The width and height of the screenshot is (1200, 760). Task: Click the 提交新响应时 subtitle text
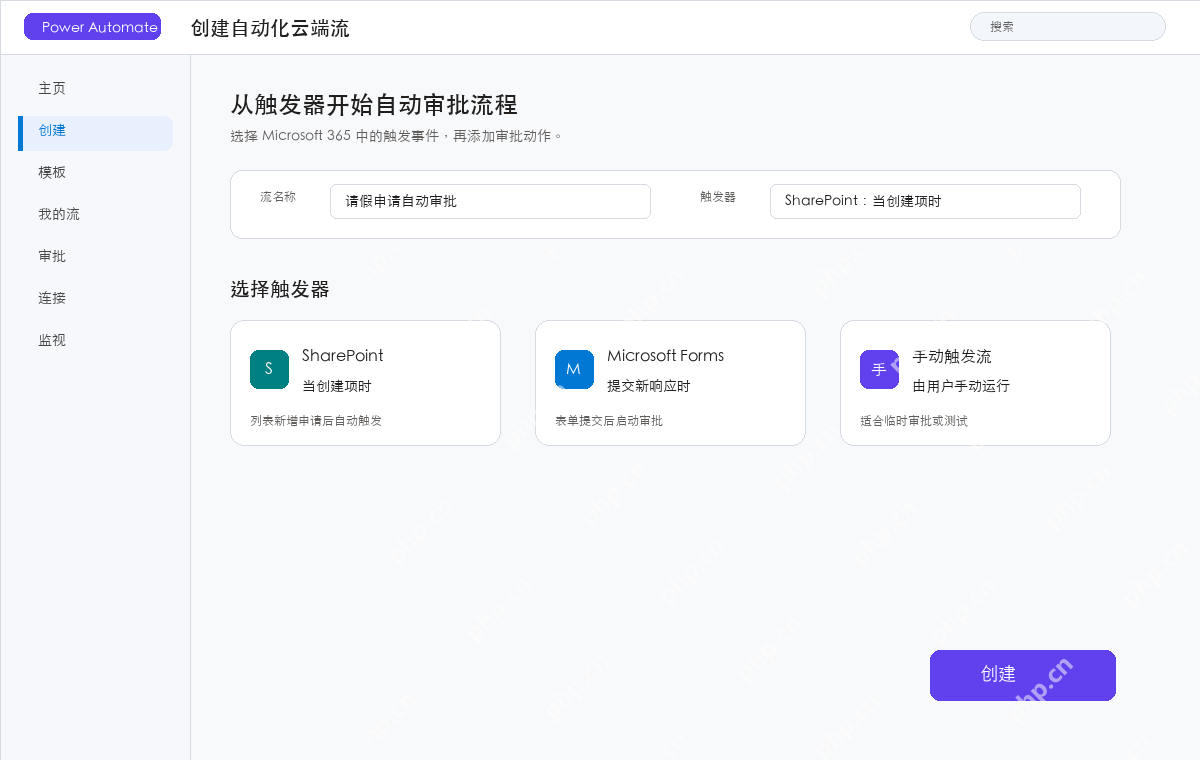[x=648, y=386]
